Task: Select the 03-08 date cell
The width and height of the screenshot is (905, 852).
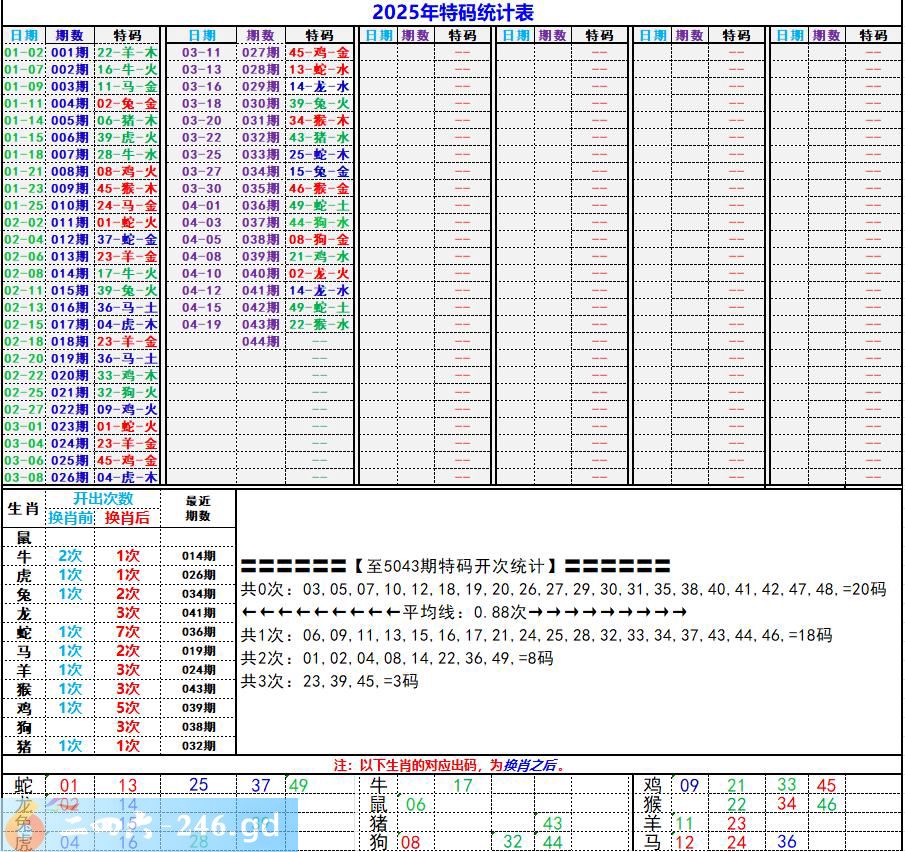Action: [x=24, y=478]
